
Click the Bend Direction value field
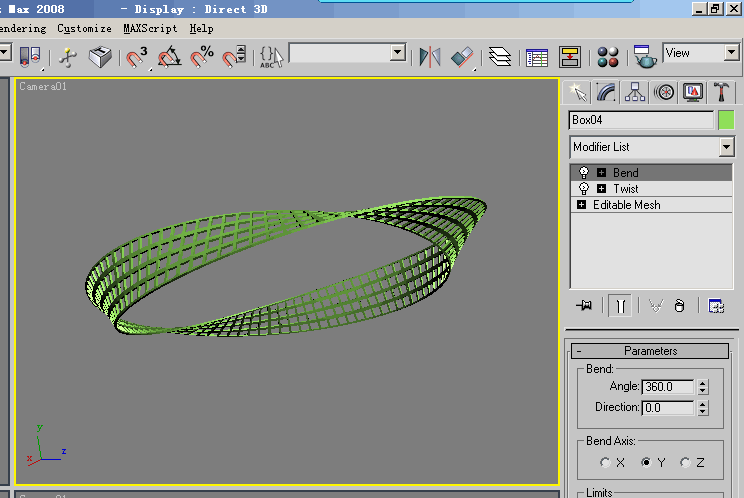coord(667,408)
